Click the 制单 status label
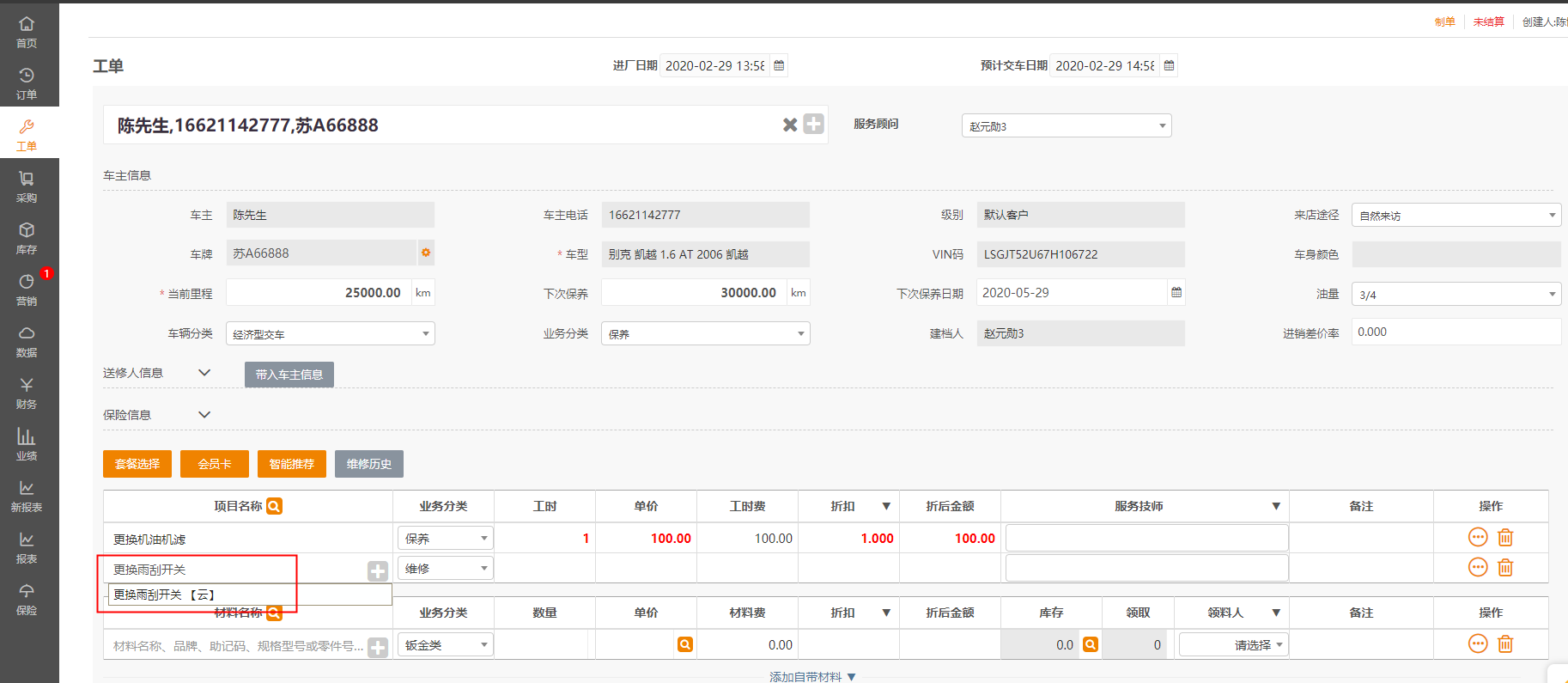1568x683 pixels. (x=1445, y=21)
